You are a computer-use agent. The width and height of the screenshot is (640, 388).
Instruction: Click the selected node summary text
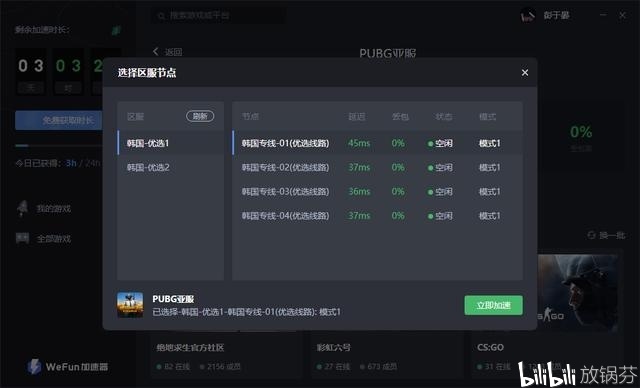click(x=247, y=312)
